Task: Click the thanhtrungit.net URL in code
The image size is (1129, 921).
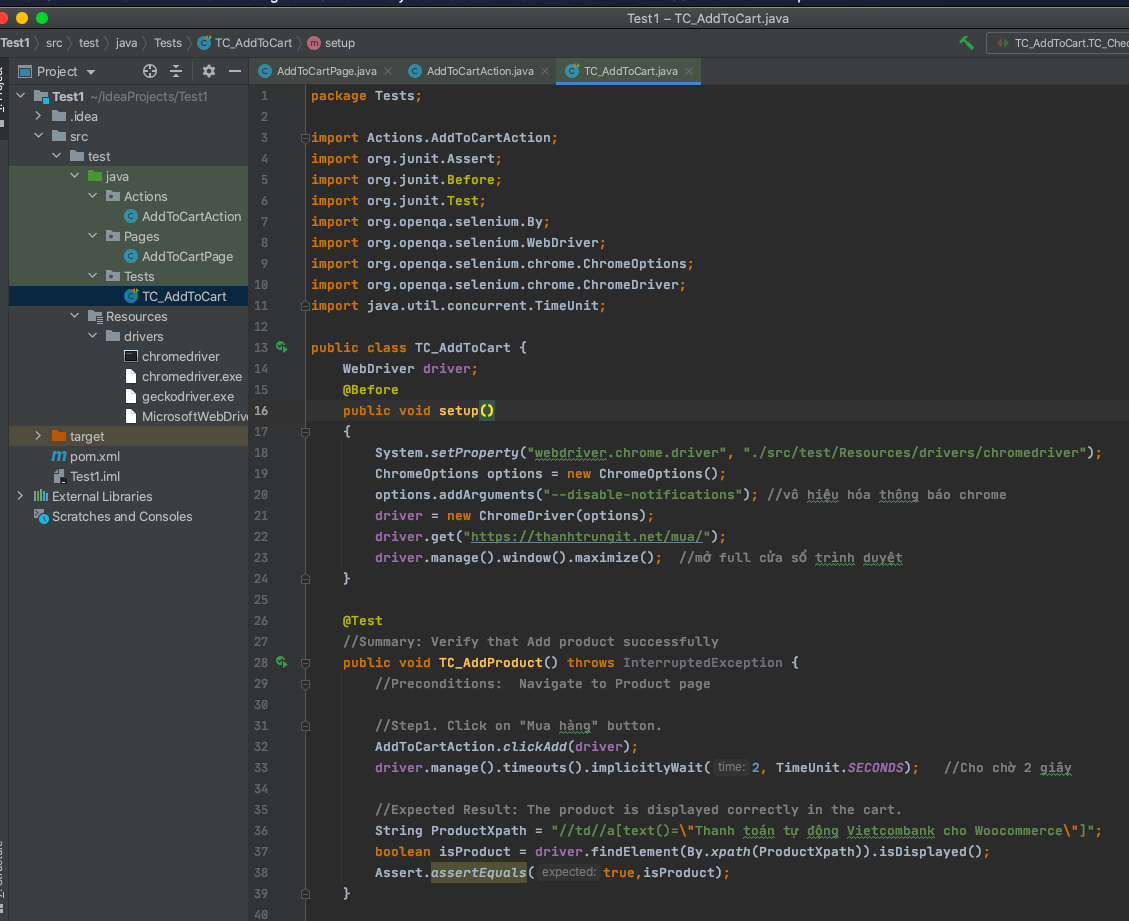Action: (x=586, y=536)
